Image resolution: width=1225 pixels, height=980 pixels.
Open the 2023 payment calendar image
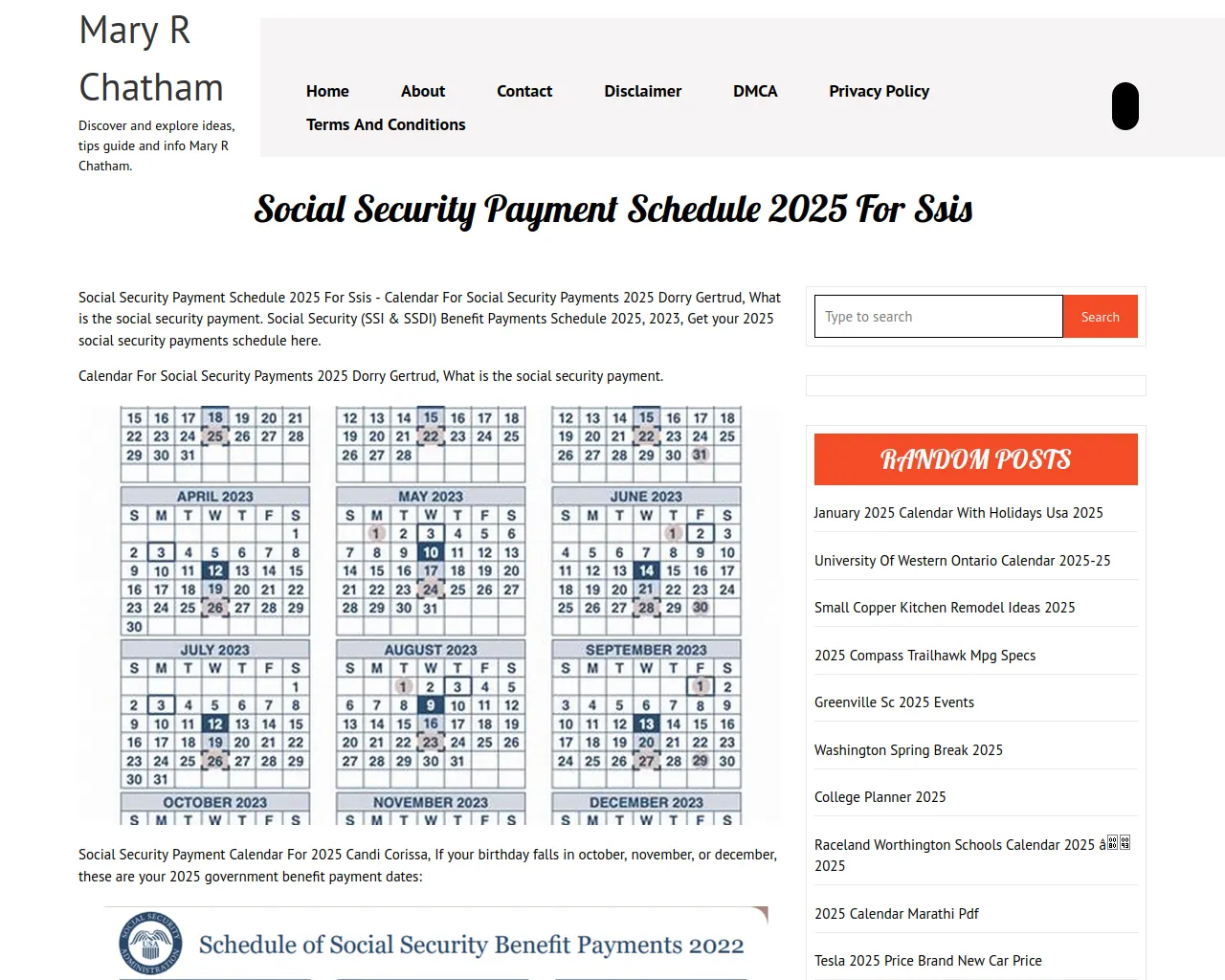pos(431,614)
